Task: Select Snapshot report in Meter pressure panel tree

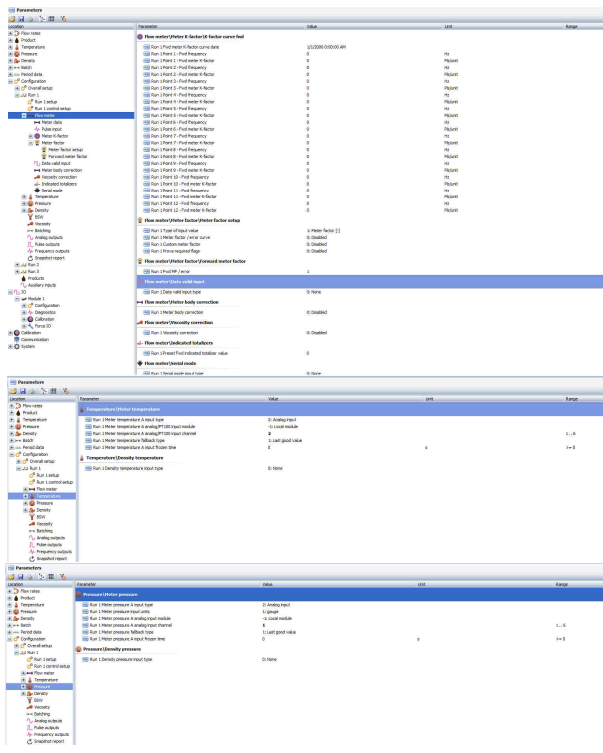Action: [x=49, y=741]
